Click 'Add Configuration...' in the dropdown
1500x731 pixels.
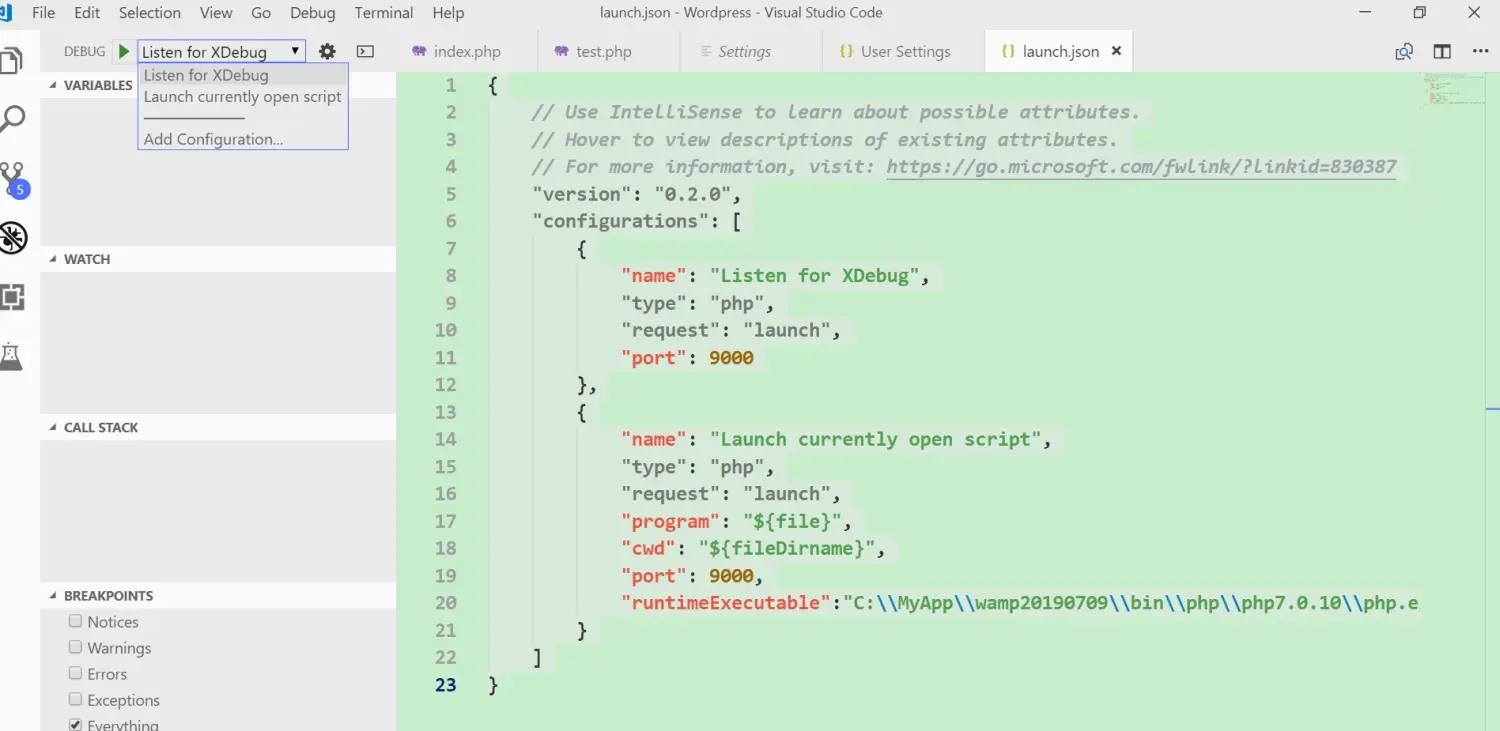click(x=213, y=139)
